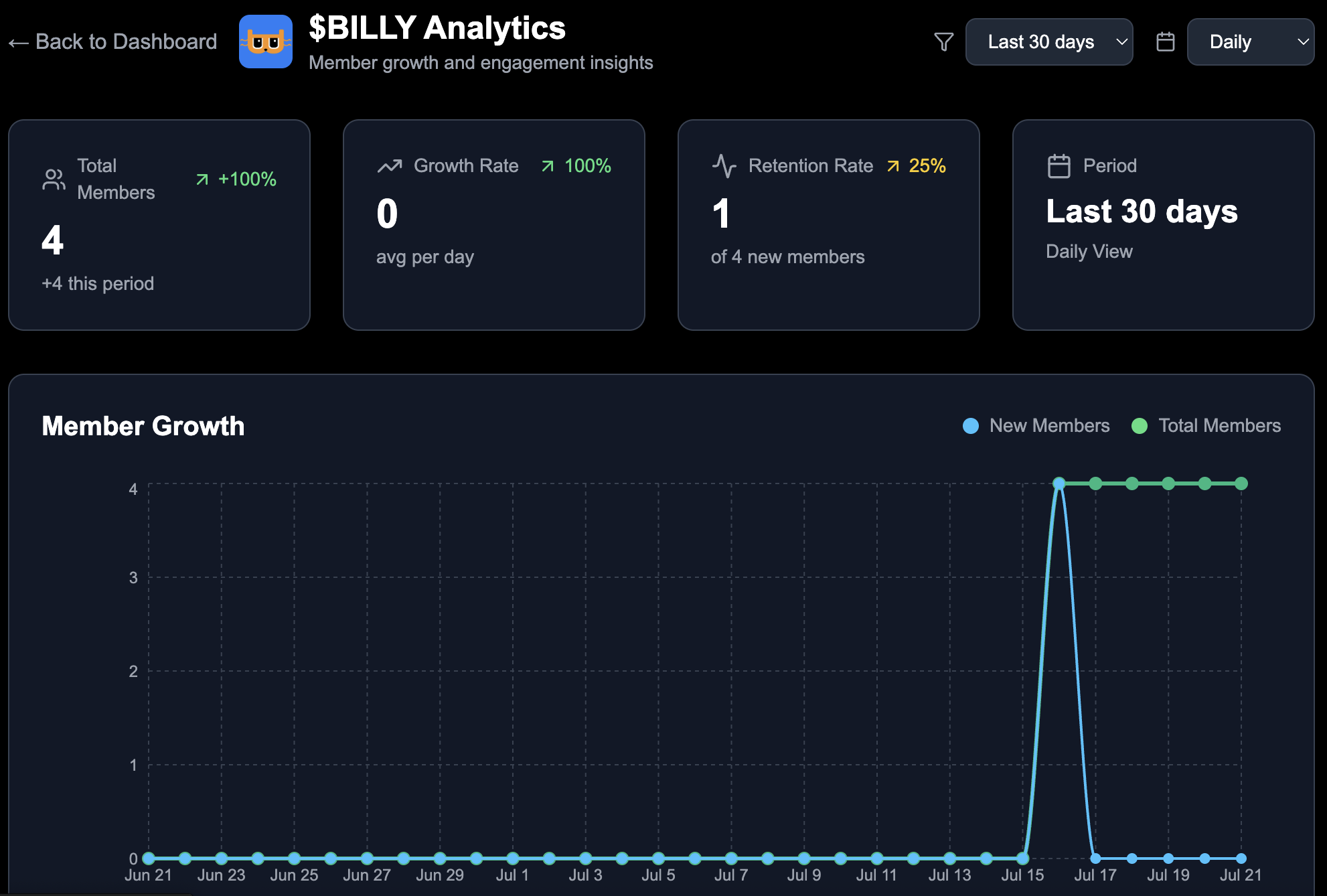The width and height of the screenshot is (1327, 896).
Task: Select the Total Members stat card
Action: (159, 225)
